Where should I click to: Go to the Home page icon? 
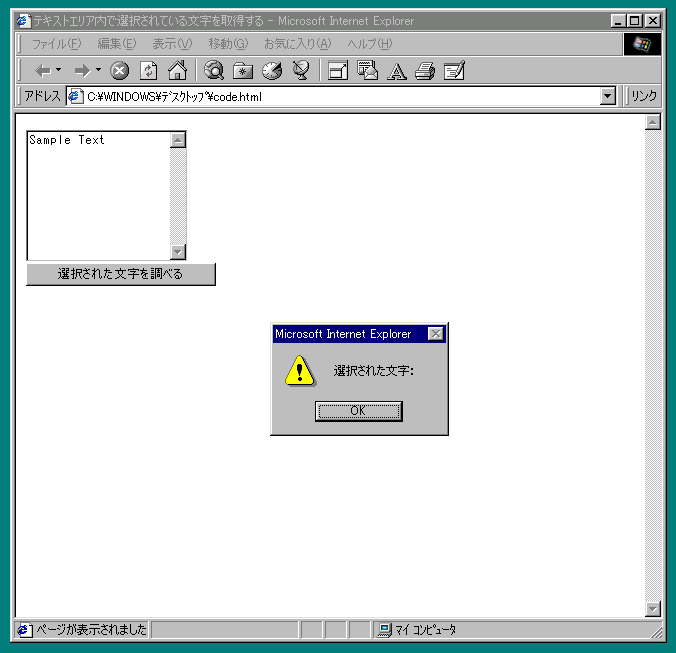pos(178,70)
